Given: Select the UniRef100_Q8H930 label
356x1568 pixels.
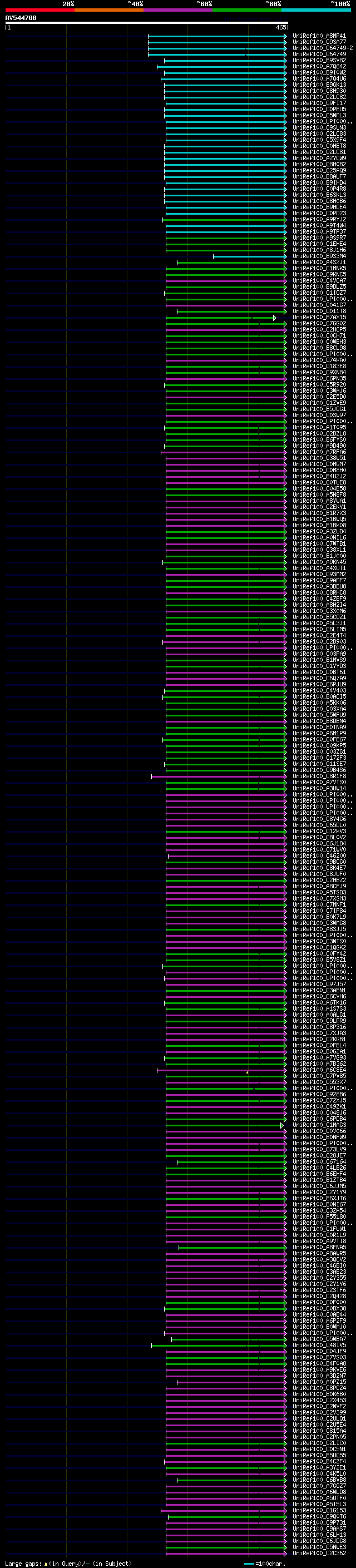Looking at the screenshot, I should pos(319,91).
